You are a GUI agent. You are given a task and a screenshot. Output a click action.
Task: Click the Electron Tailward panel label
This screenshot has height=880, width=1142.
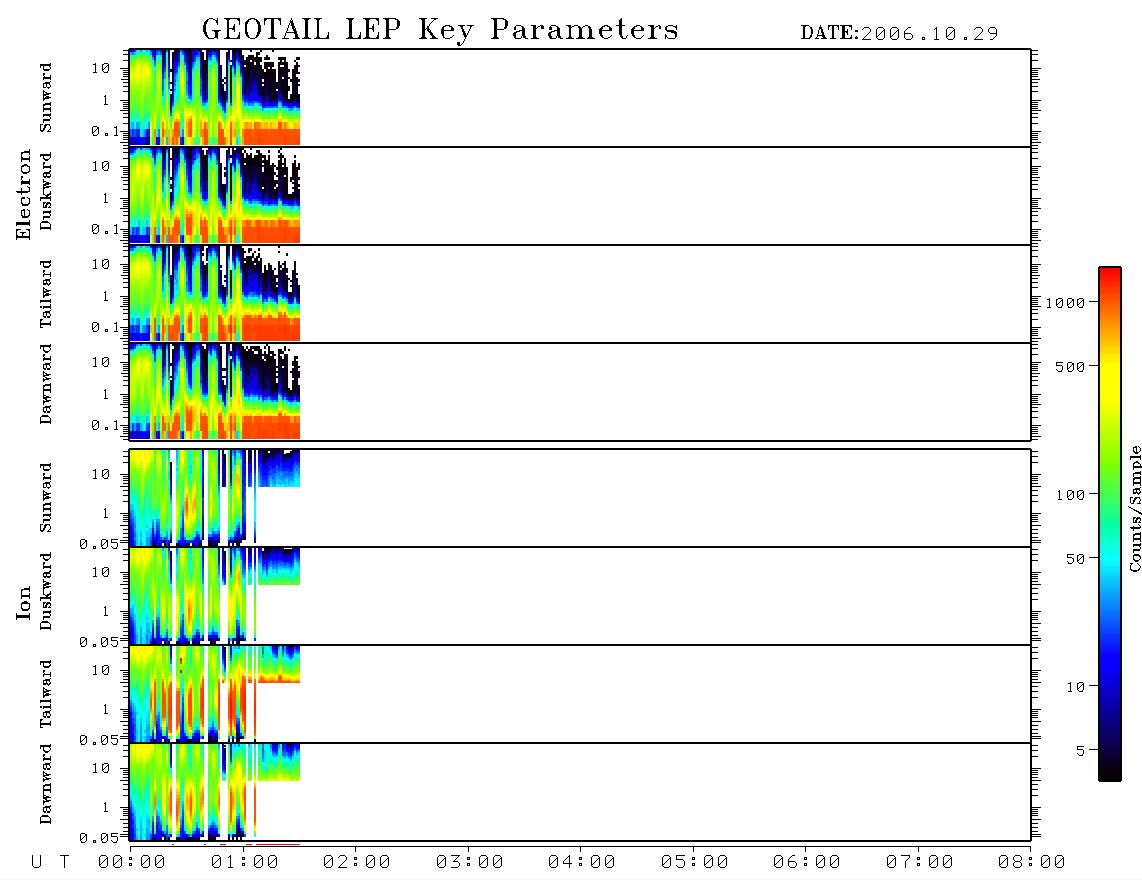click(46, 294)
